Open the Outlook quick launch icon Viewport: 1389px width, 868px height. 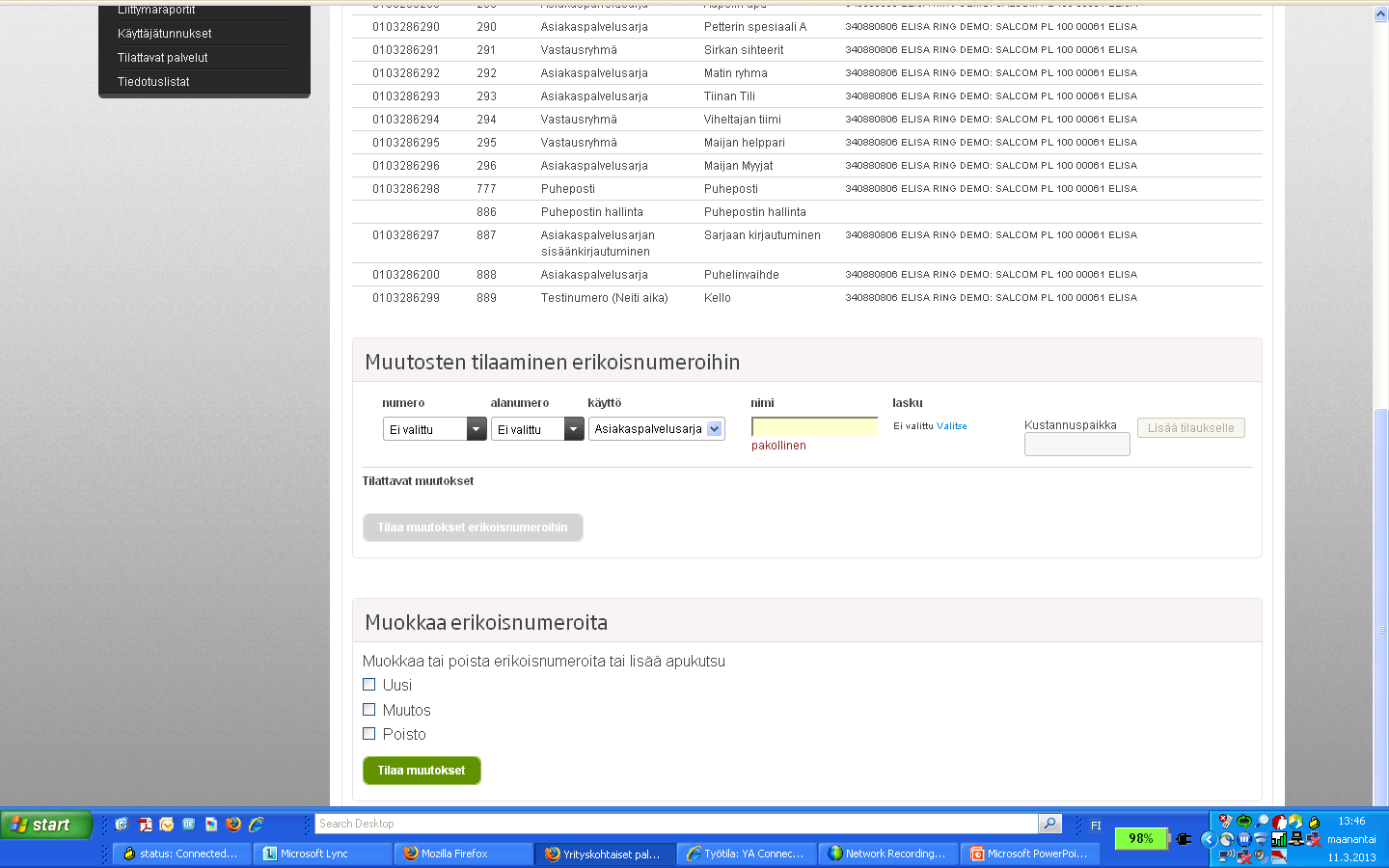coord(167,824)
